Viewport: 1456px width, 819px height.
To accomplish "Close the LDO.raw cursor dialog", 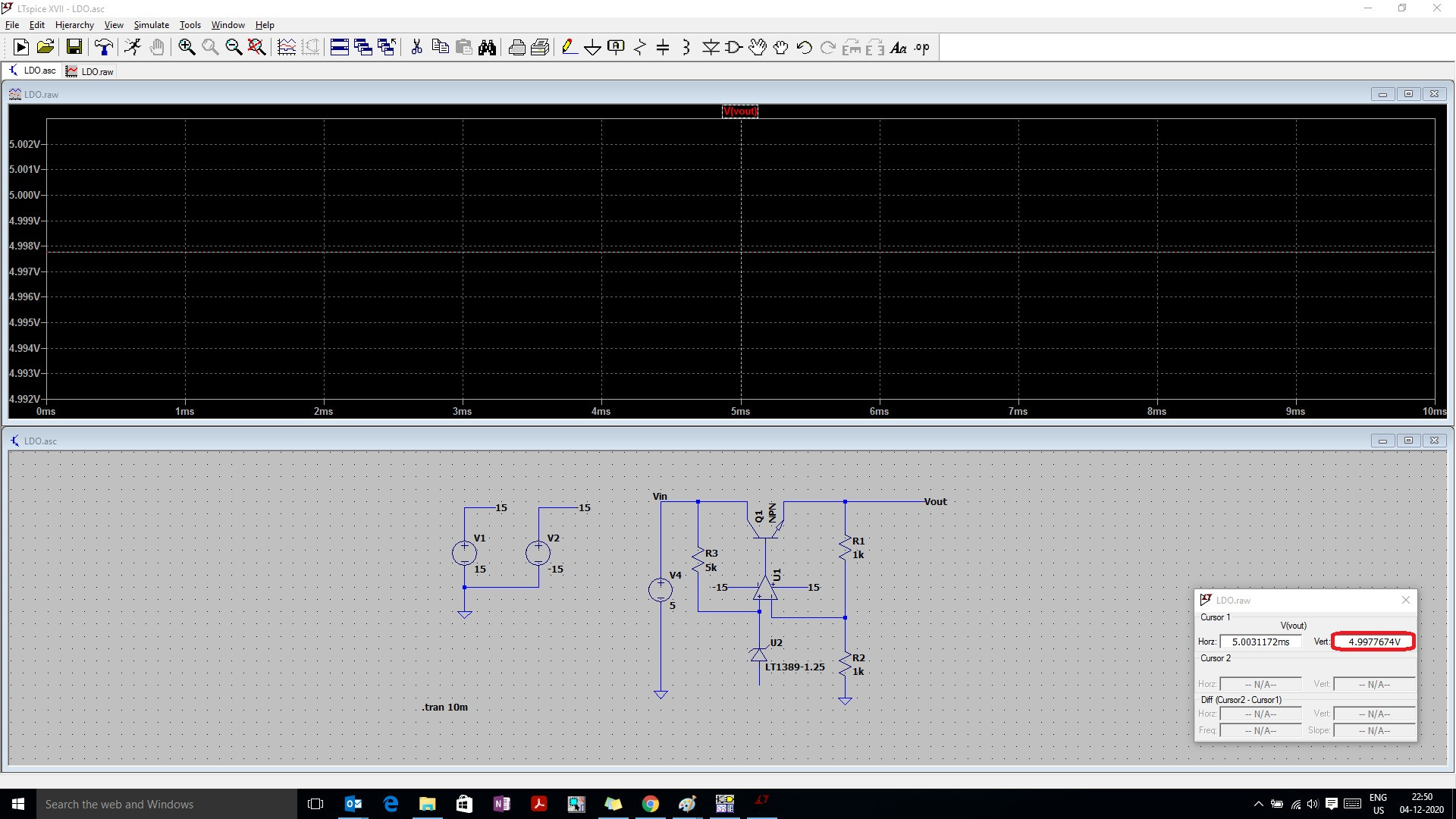I will click(1405, 600).
